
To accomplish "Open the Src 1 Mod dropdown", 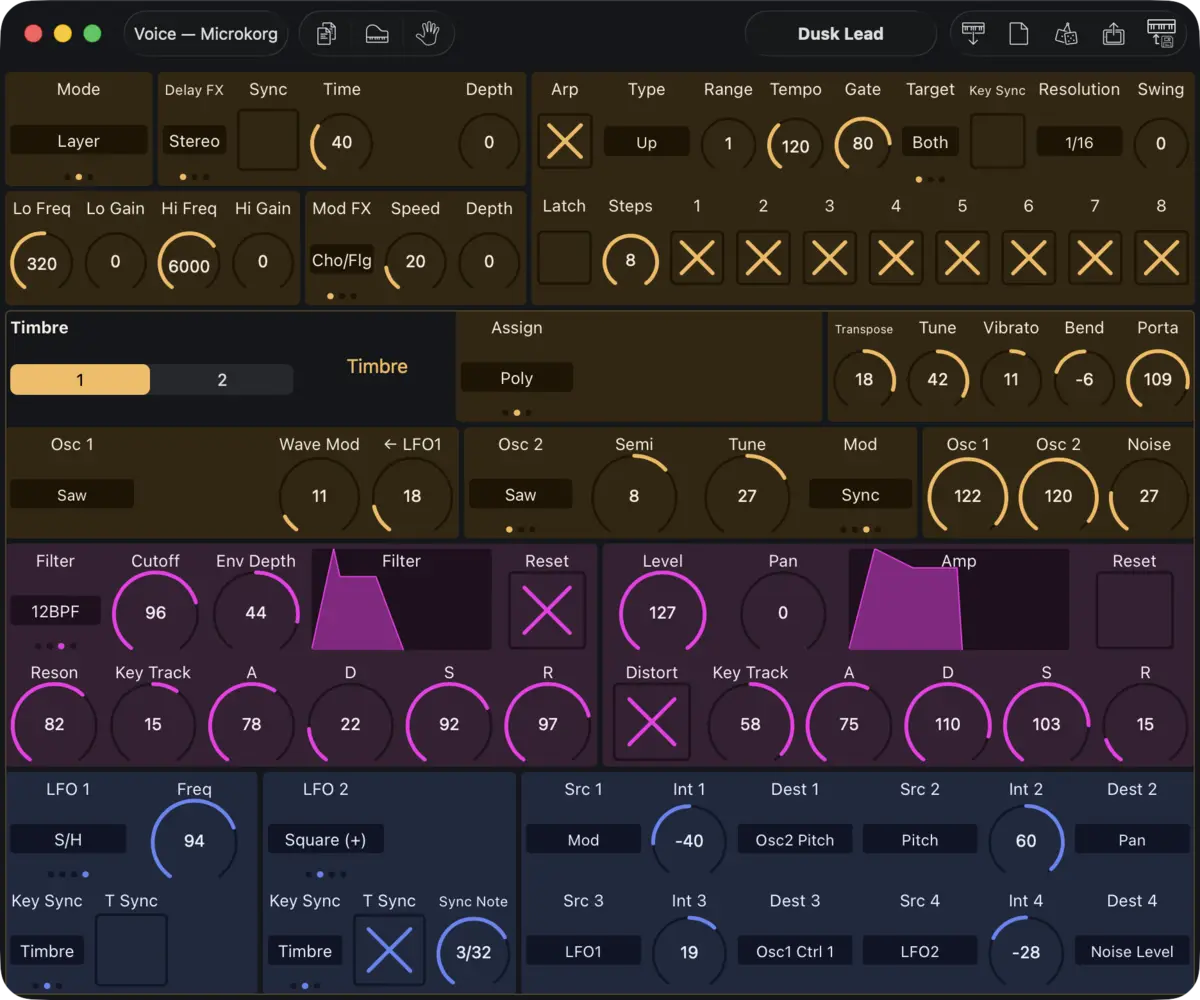I will [583, 839].
